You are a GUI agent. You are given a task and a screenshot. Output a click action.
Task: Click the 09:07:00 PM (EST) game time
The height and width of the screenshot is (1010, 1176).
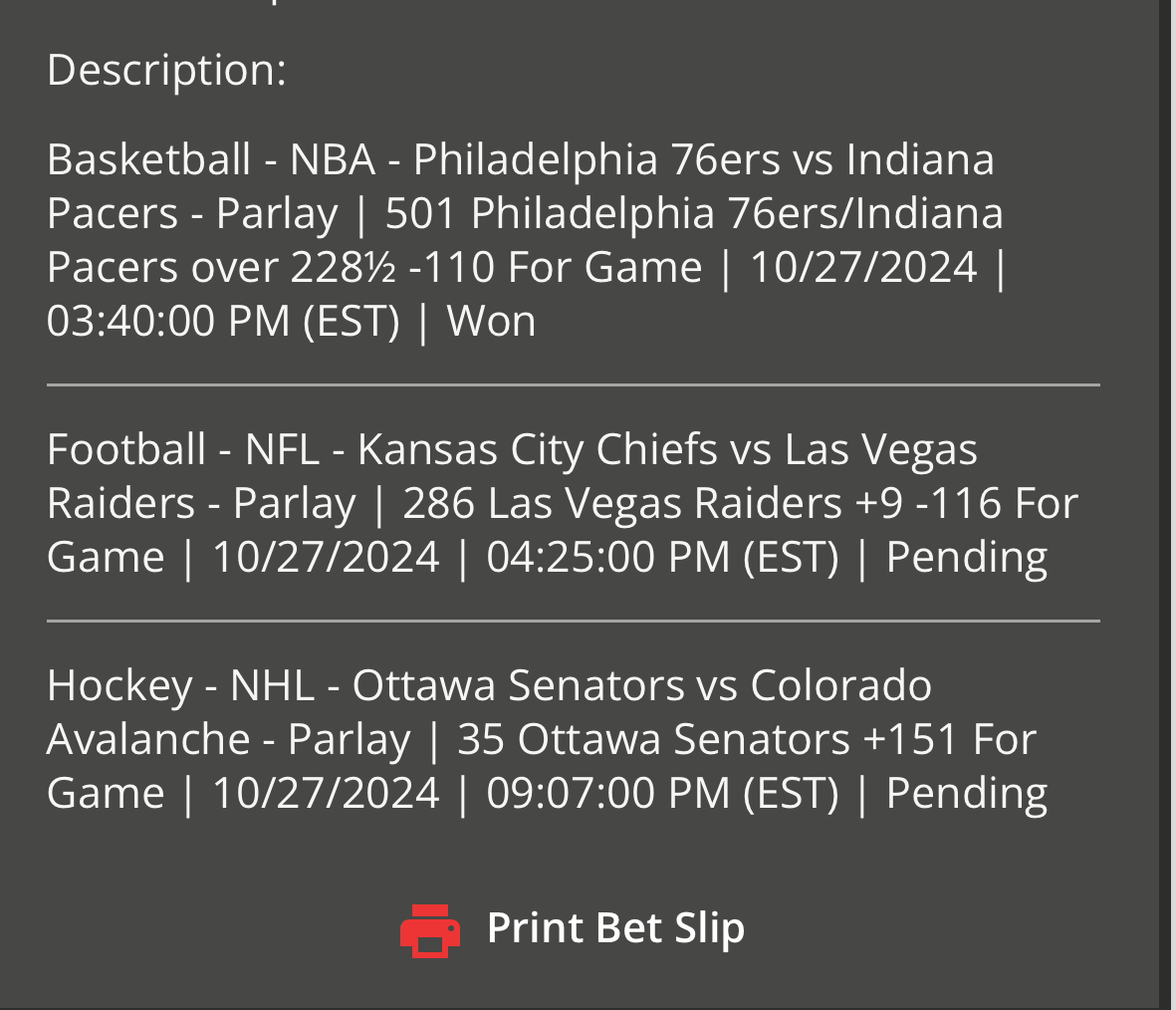pyautogui.click(x=662, y=793)
